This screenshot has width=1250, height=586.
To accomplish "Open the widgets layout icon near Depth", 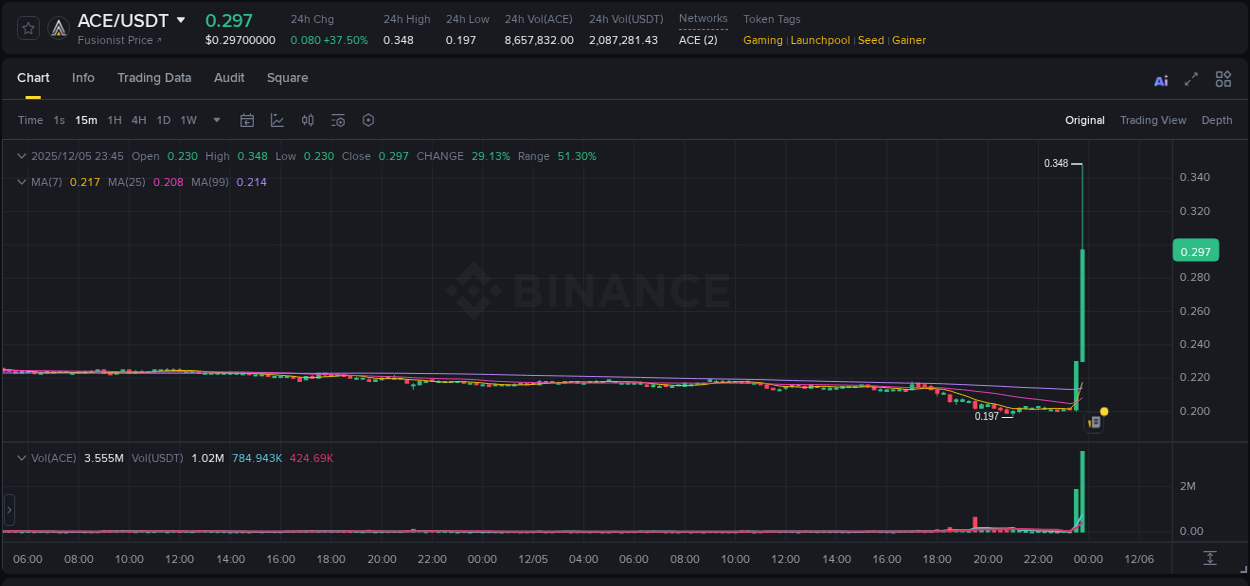I will click(1223, 79).
